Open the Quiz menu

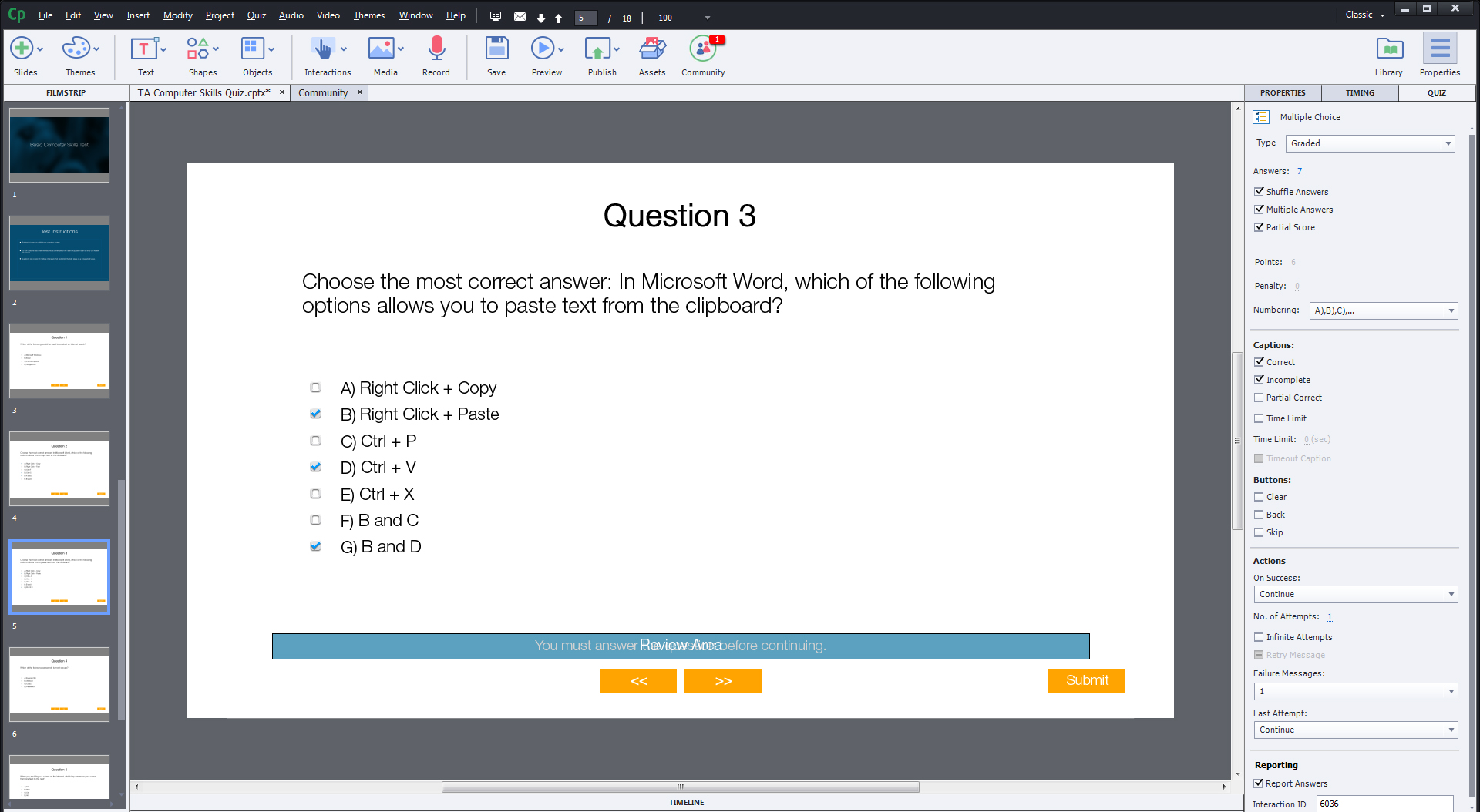(x=256, y=15)
